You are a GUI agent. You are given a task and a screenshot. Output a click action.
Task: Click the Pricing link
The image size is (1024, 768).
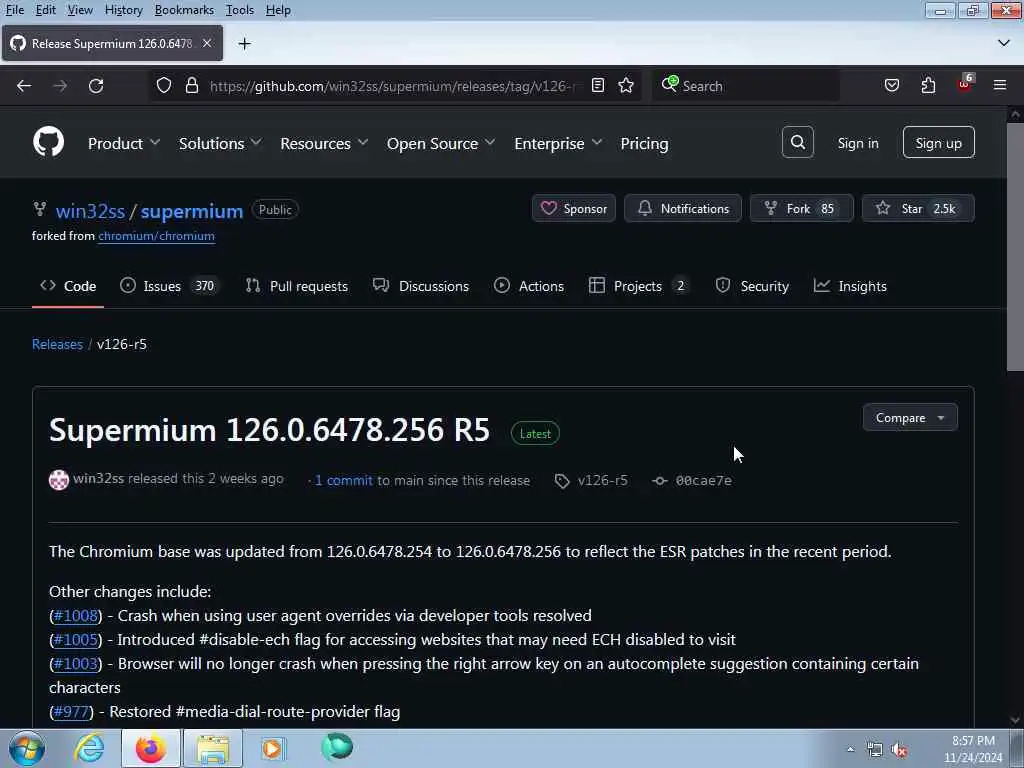(645, 143)
